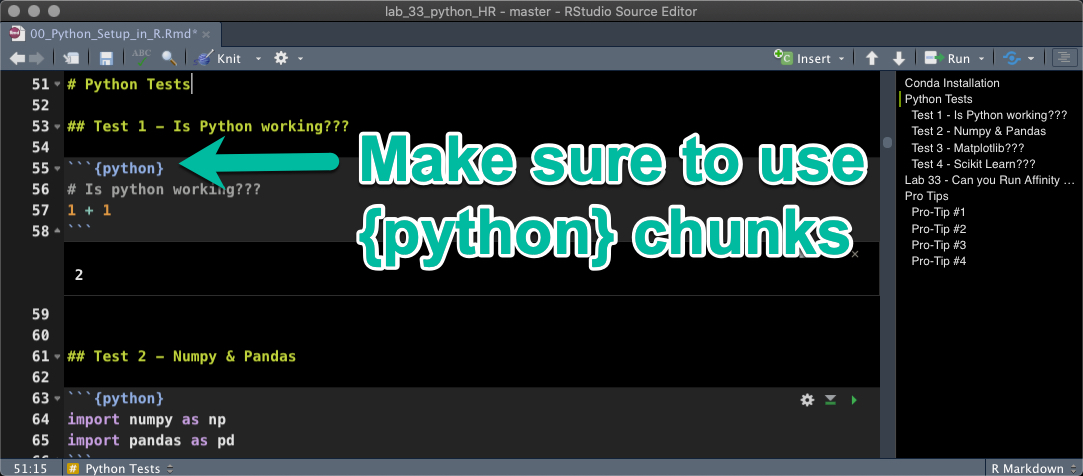Collapse the Python Tests section fold on line 51
This screenshot has width=1083, height=476.
coord(57,85)
